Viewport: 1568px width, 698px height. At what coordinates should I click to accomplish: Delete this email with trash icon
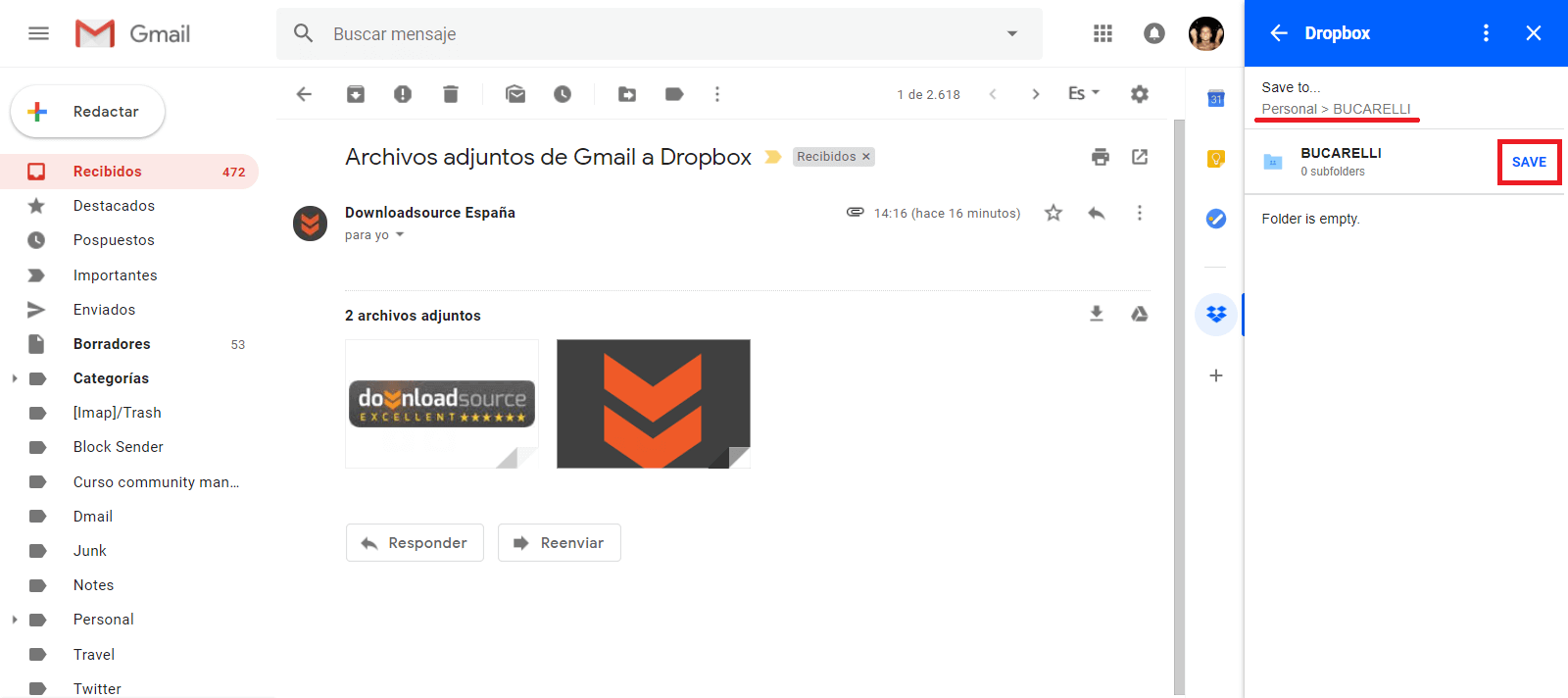click(x=451, y=94)
